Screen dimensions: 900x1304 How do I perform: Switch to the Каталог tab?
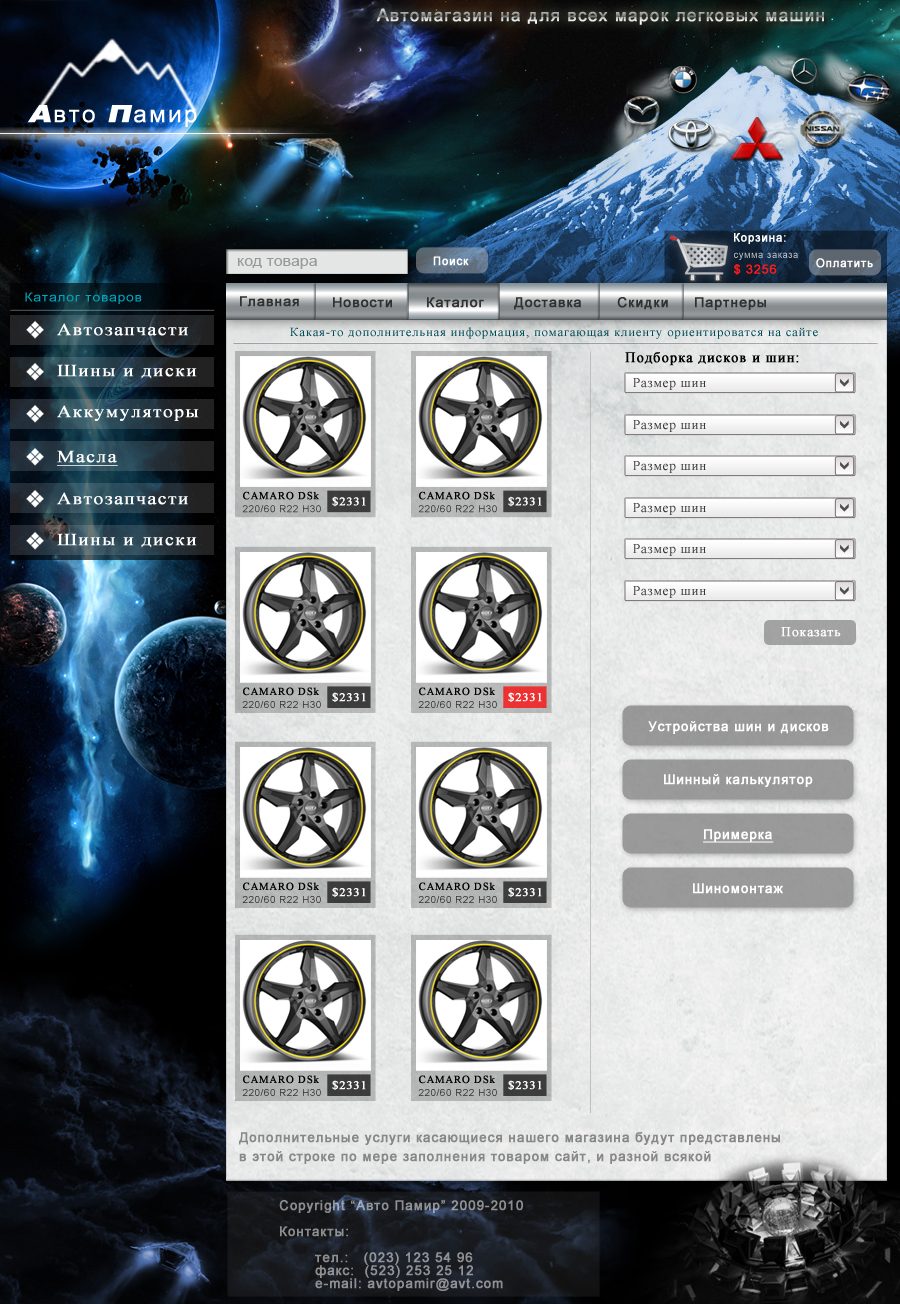pyautogui.click(x=454, y=302)
